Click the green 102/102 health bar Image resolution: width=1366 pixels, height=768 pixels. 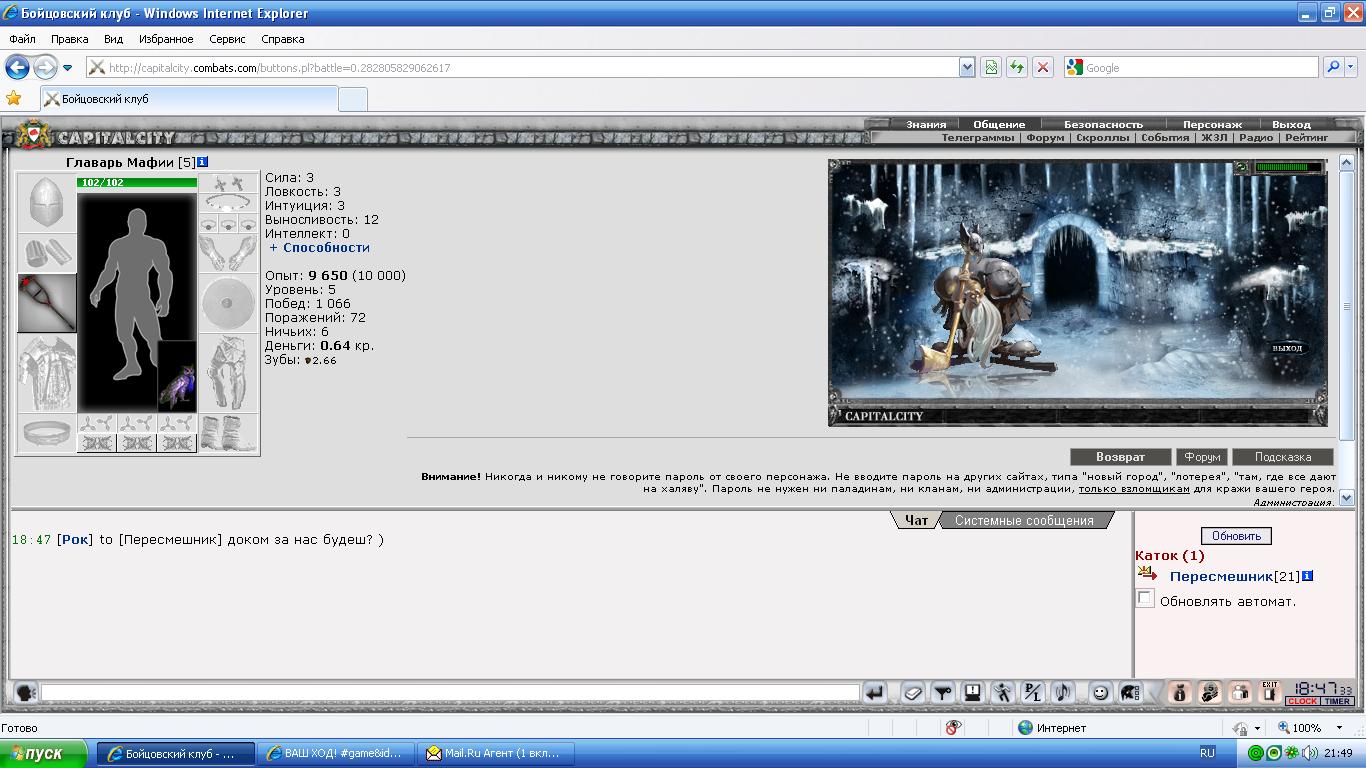(x=137, y=182)
